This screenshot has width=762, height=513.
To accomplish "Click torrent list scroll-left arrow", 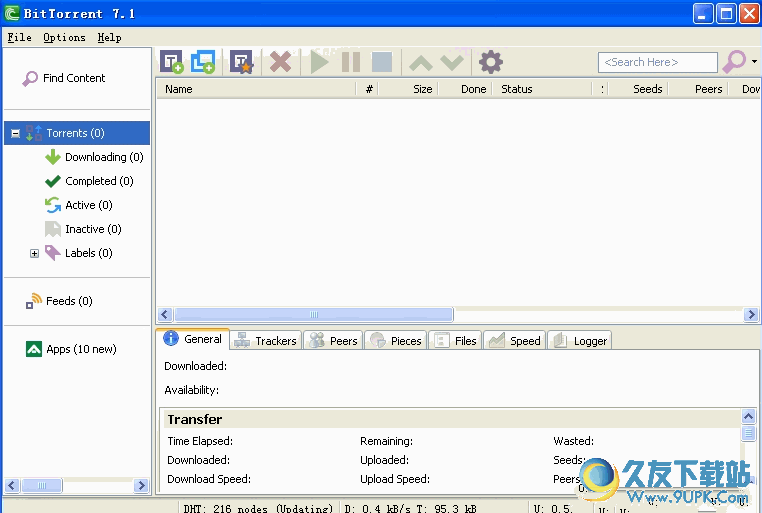I will (165, 314).
